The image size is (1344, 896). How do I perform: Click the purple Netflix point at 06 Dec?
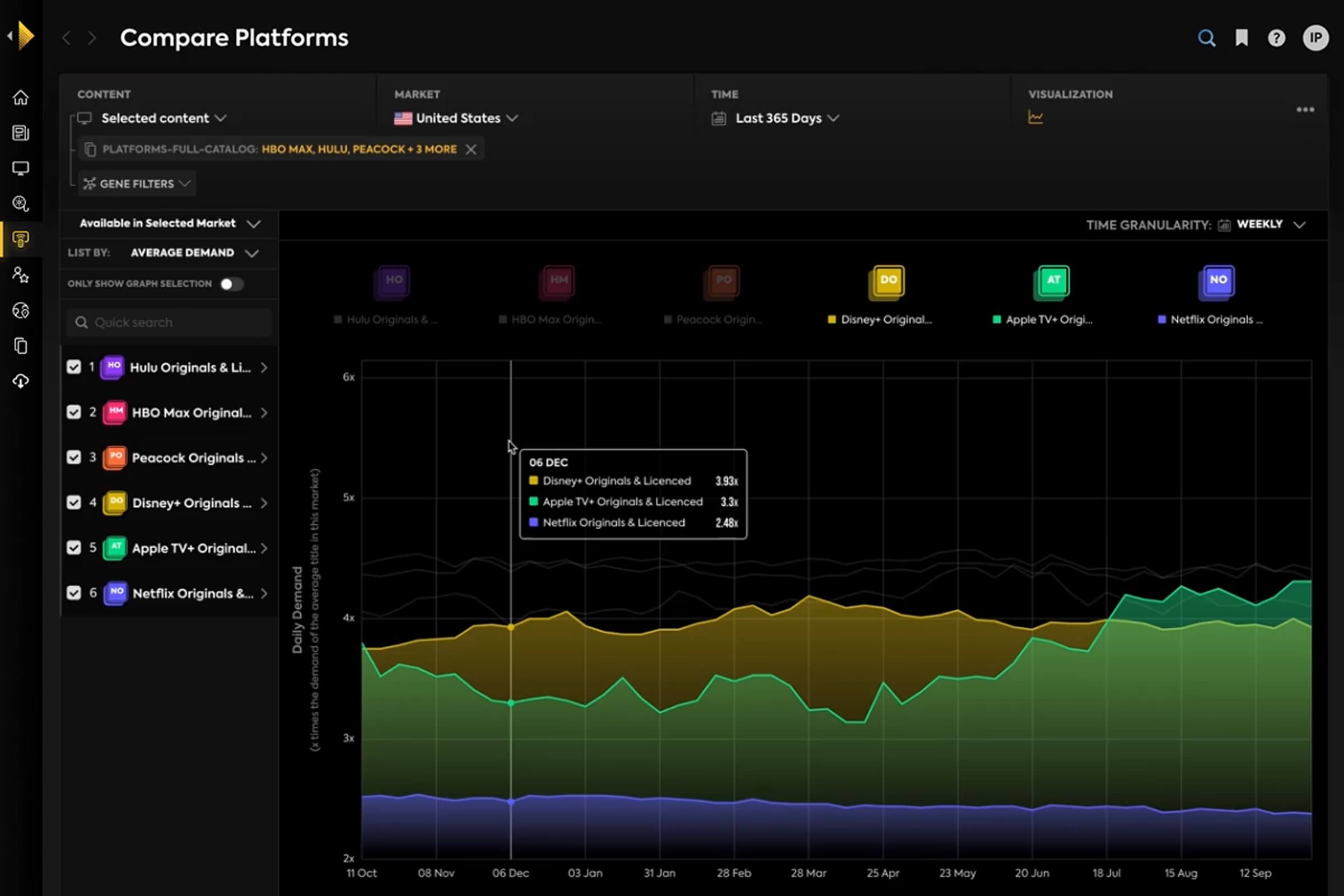[x=511, y=802]
